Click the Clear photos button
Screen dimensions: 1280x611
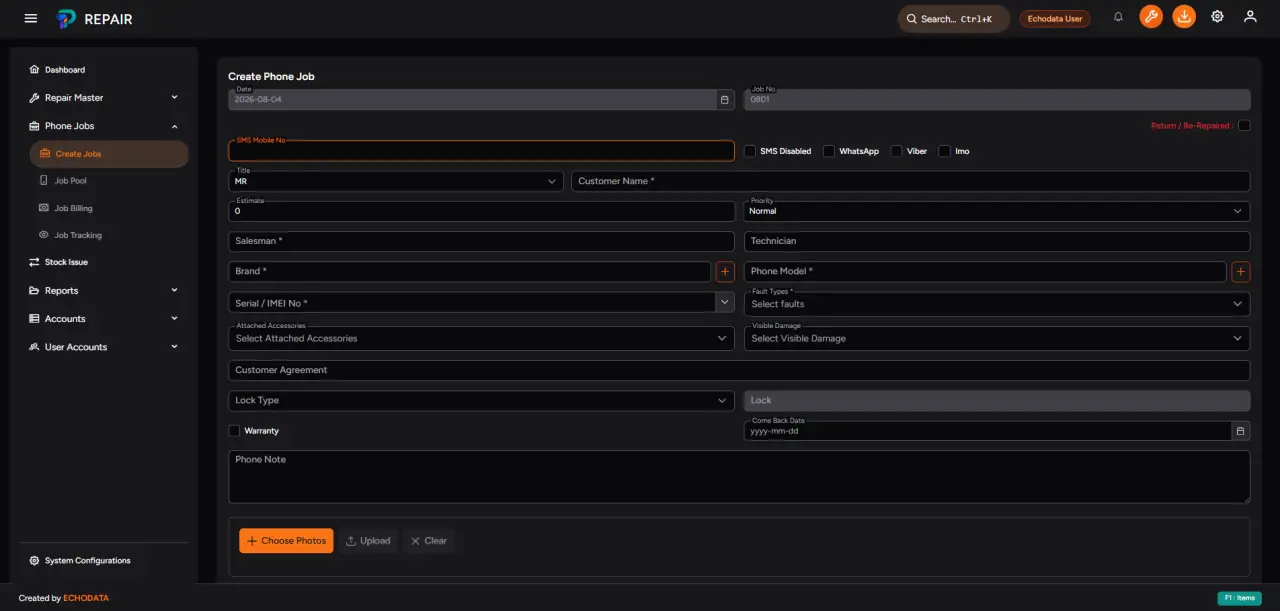(x=429, y=541)
